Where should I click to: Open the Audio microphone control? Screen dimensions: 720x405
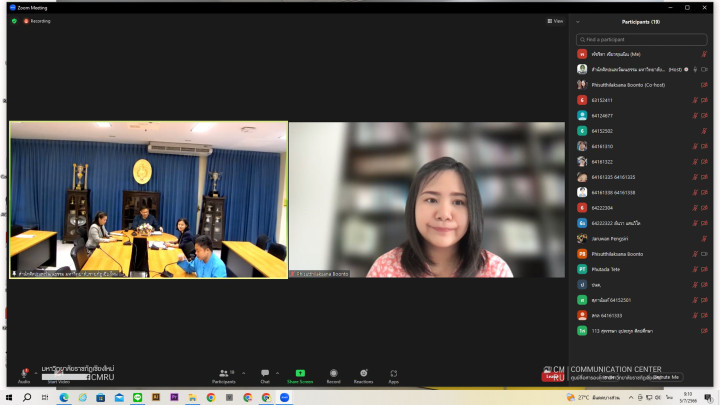23,375
